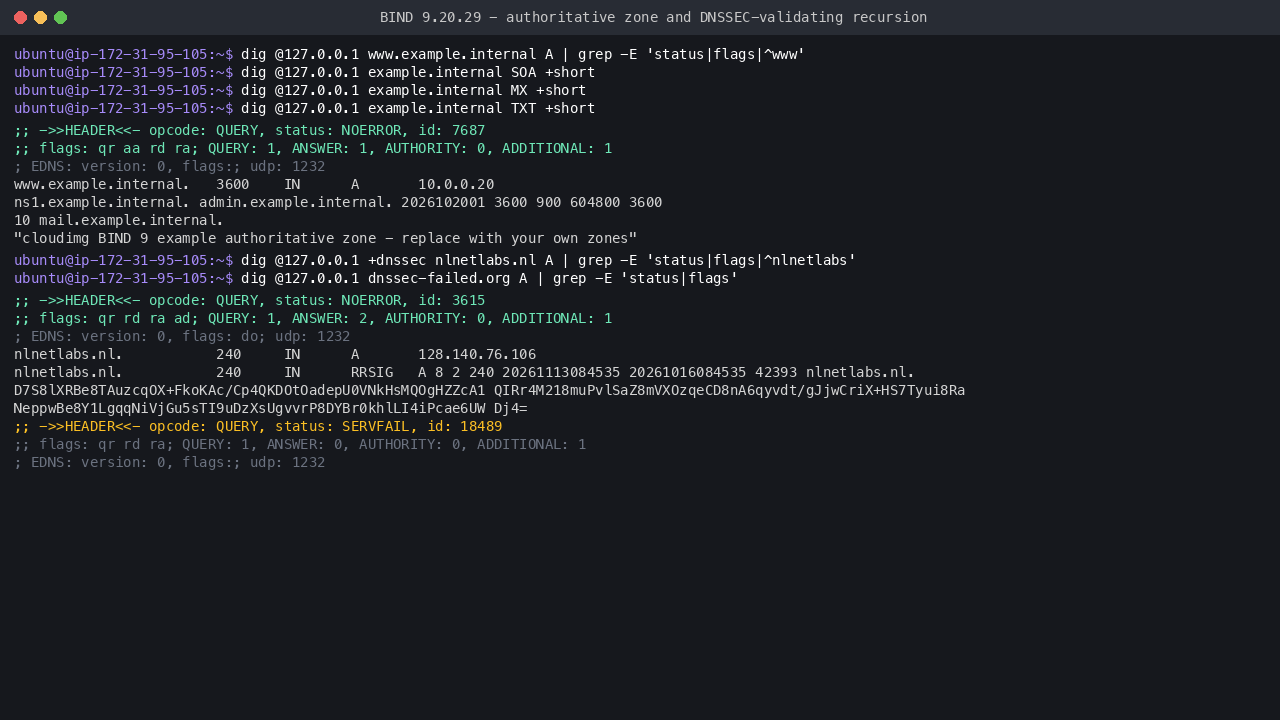This screenshot has width=1280, height=720.
Task: Select the quoted 'cloudimg BIND 9' TXT record
Action: [x=326, y=238]
